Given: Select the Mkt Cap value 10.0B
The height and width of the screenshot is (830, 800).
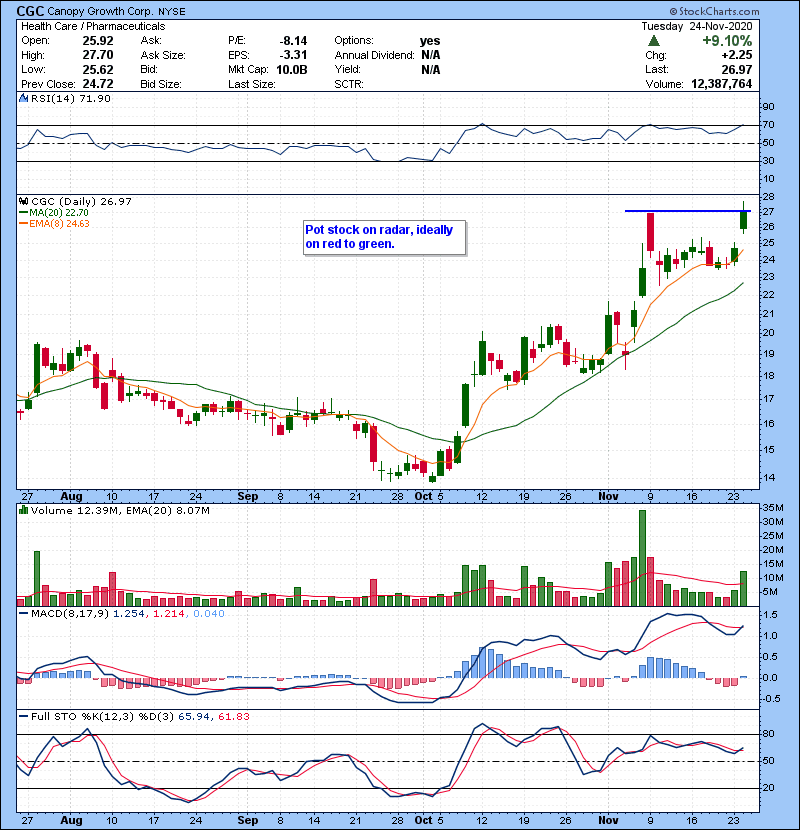Looking at the screenshot, I should [x=292, y=69].
